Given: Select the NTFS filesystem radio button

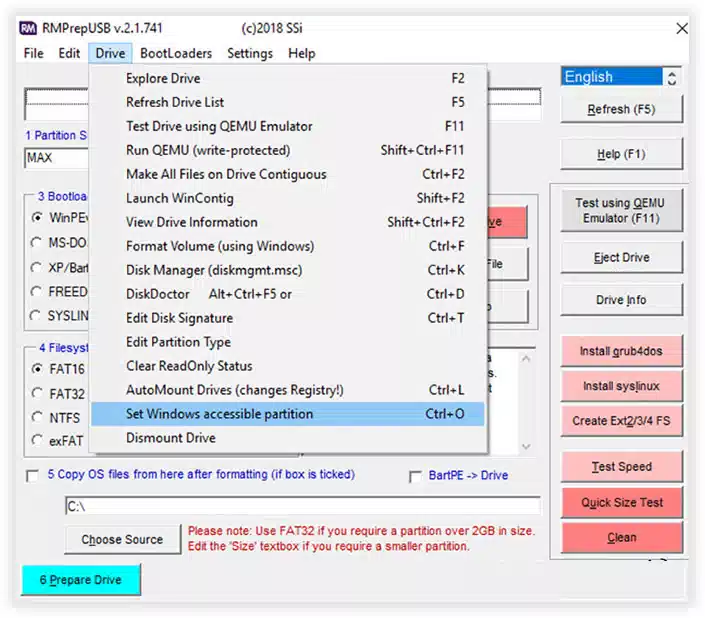Looking at the screenshot, I should point(37,418).
